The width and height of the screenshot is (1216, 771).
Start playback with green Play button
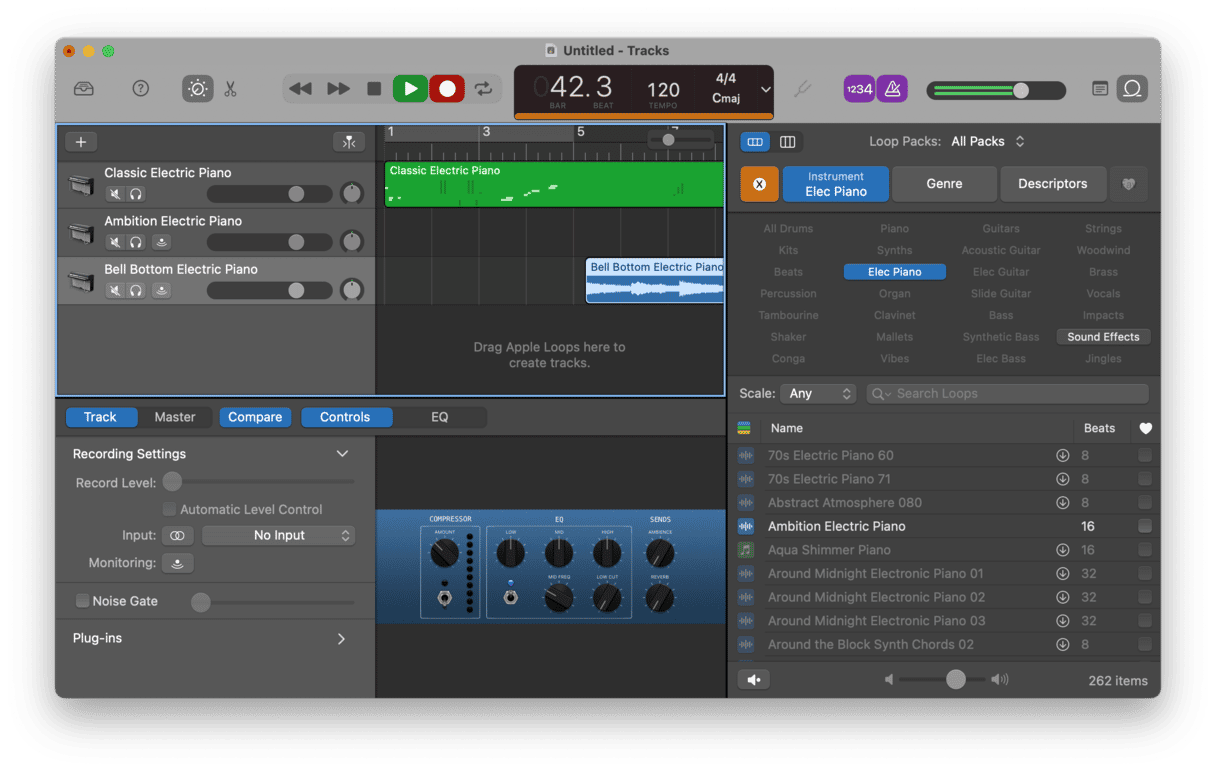(x=410, y=89)
